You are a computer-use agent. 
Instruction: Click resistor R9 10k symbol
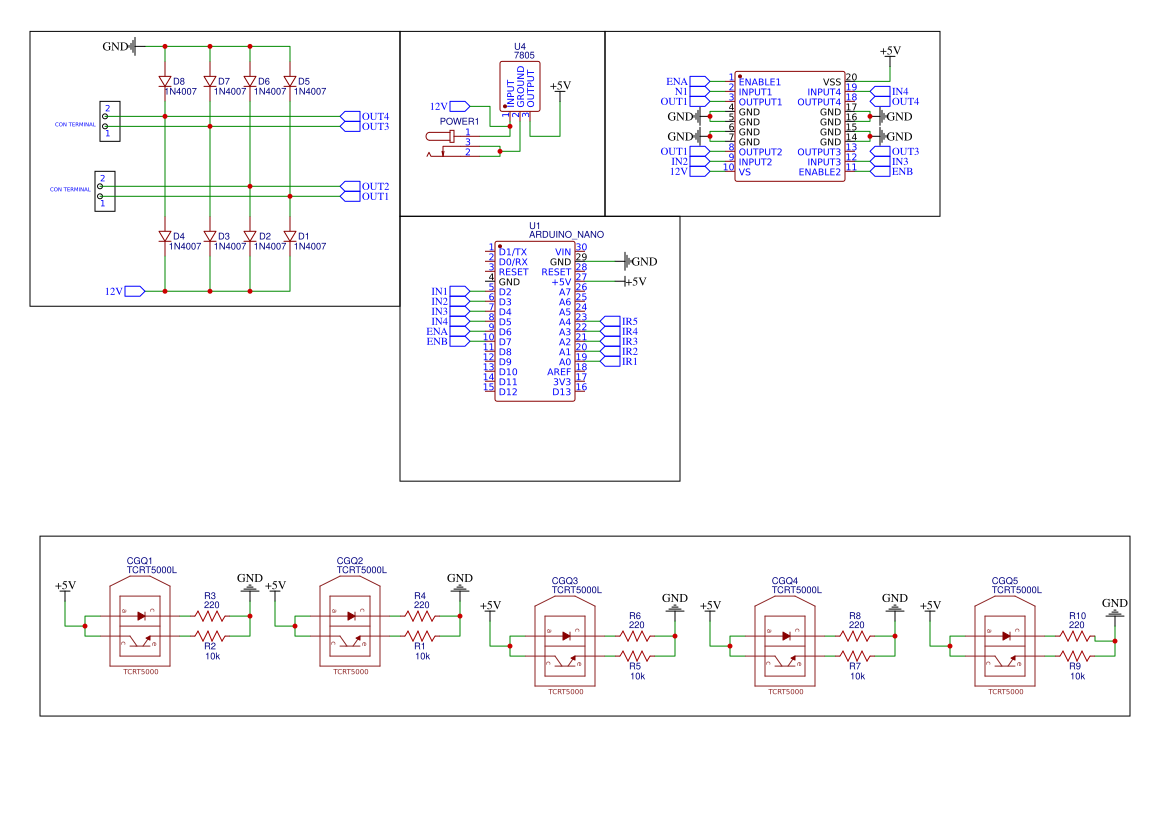pyautogui.click(x=1075, y=656)
